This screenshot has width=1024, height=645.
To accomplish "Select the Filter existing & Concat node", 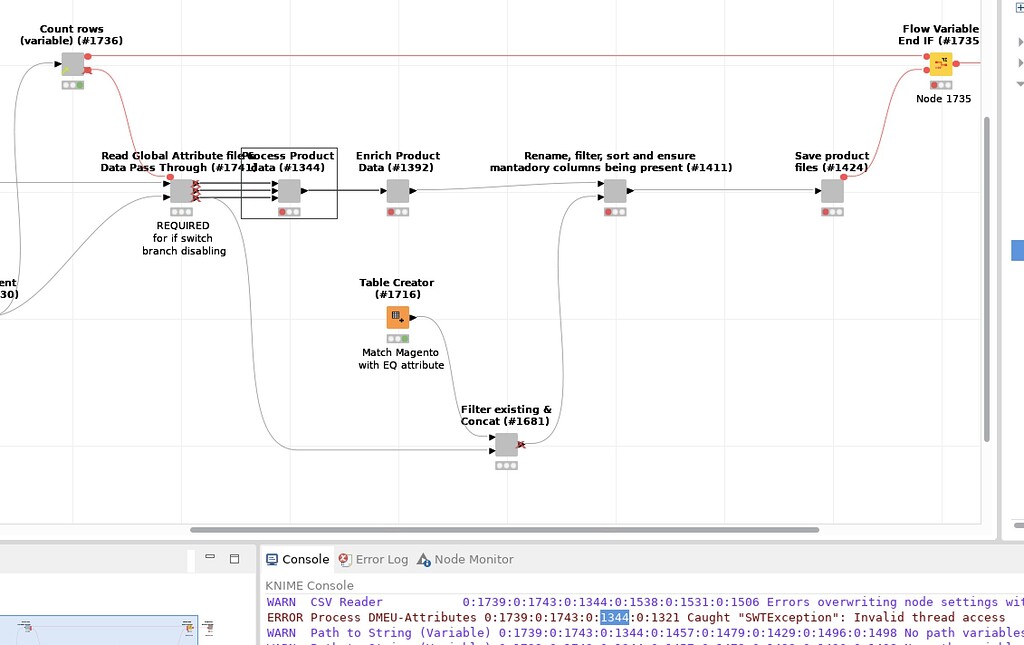I will click(x=506, y=445).
